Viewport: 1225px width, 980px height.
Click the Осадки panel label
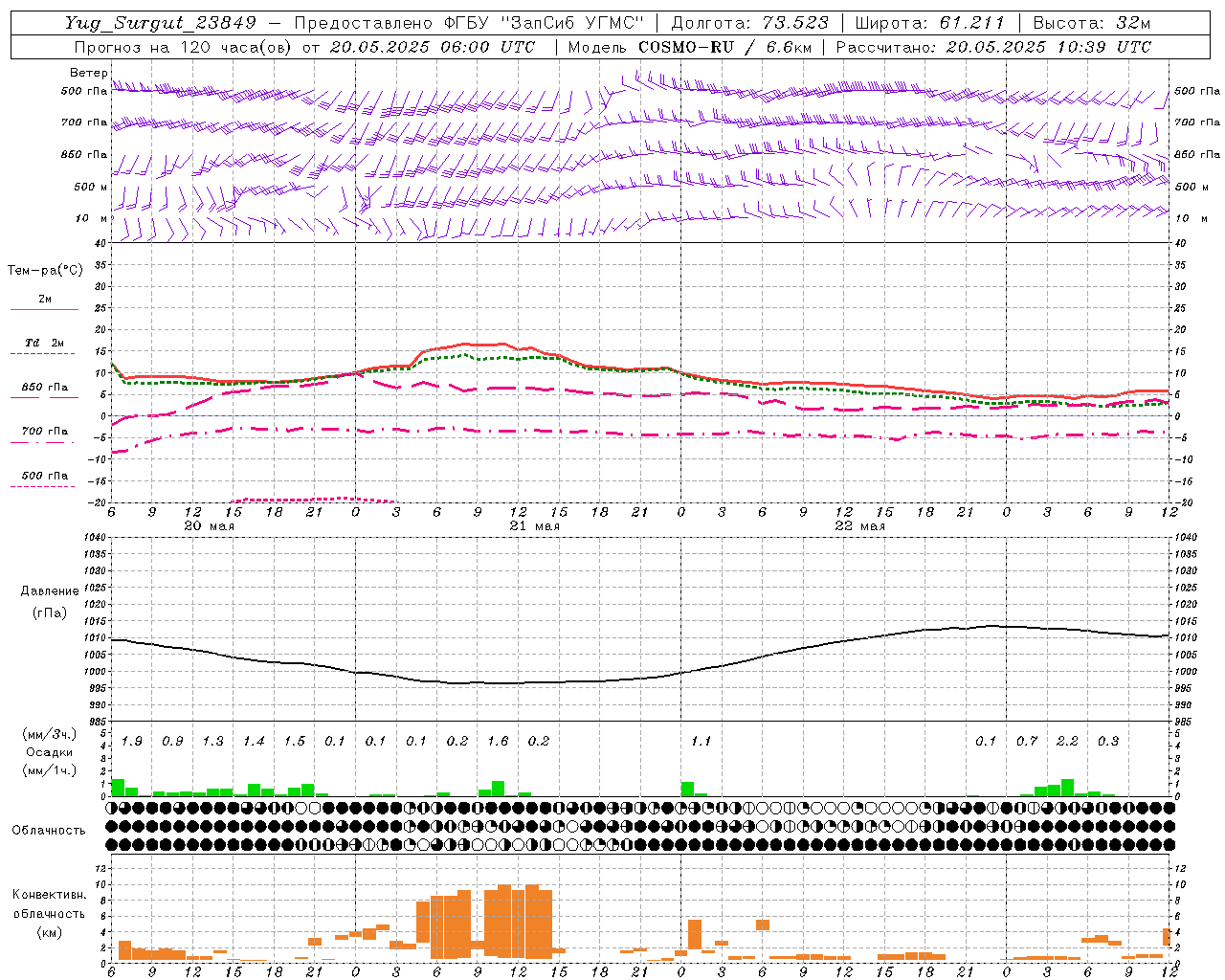pyautogui.click(x=50, y=752)
